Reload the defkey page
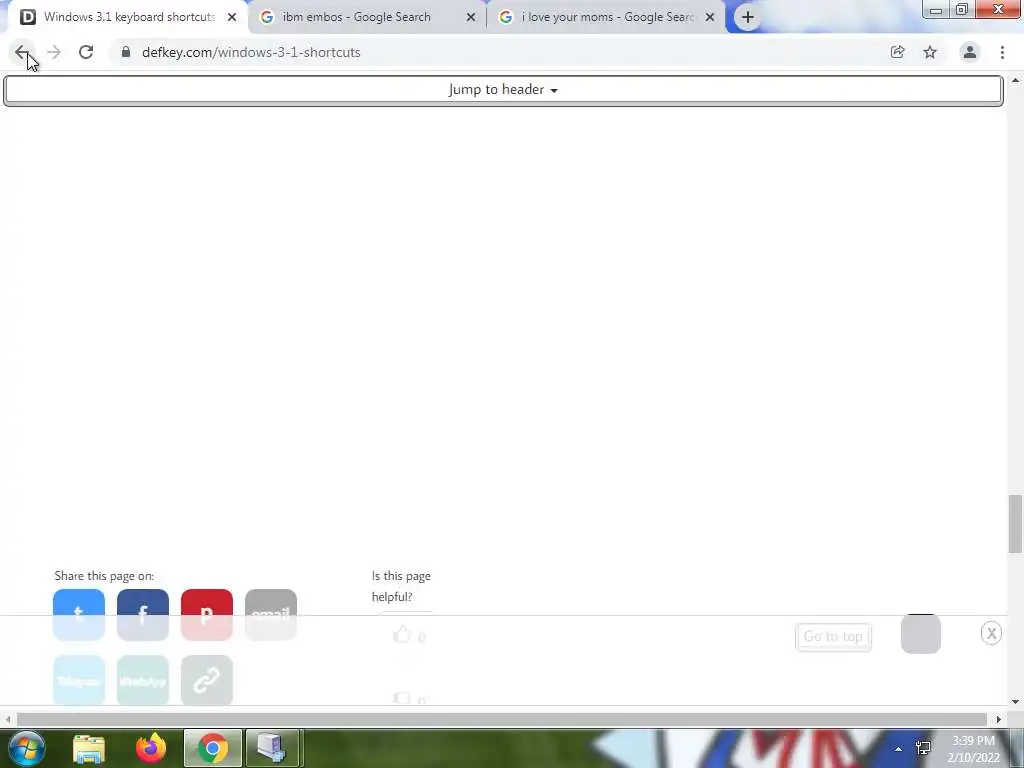Screen dimensions: 1024x768 86,52
